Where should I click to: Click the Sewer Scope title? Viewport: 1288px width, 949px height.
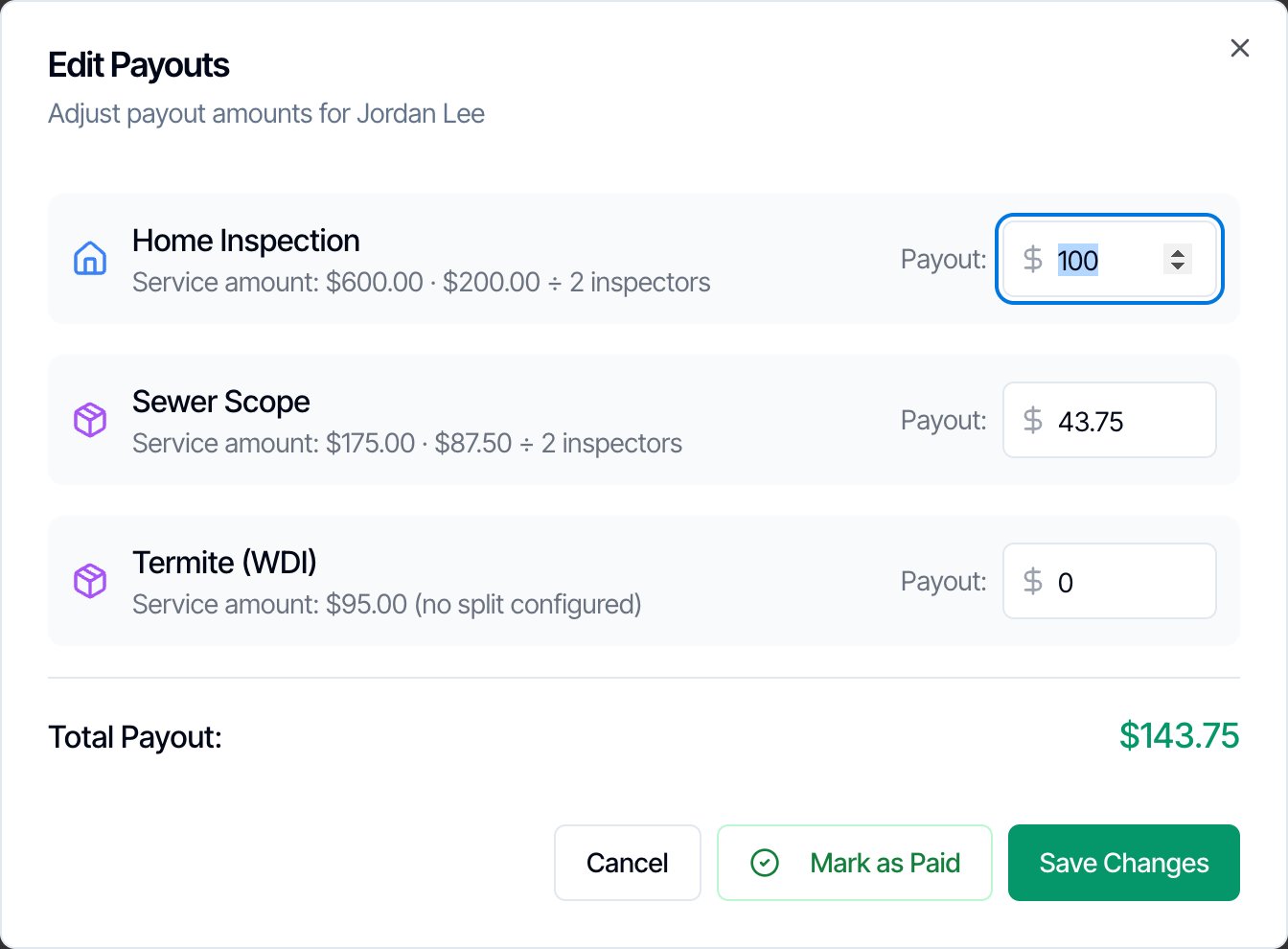click(x=221, y=402)
